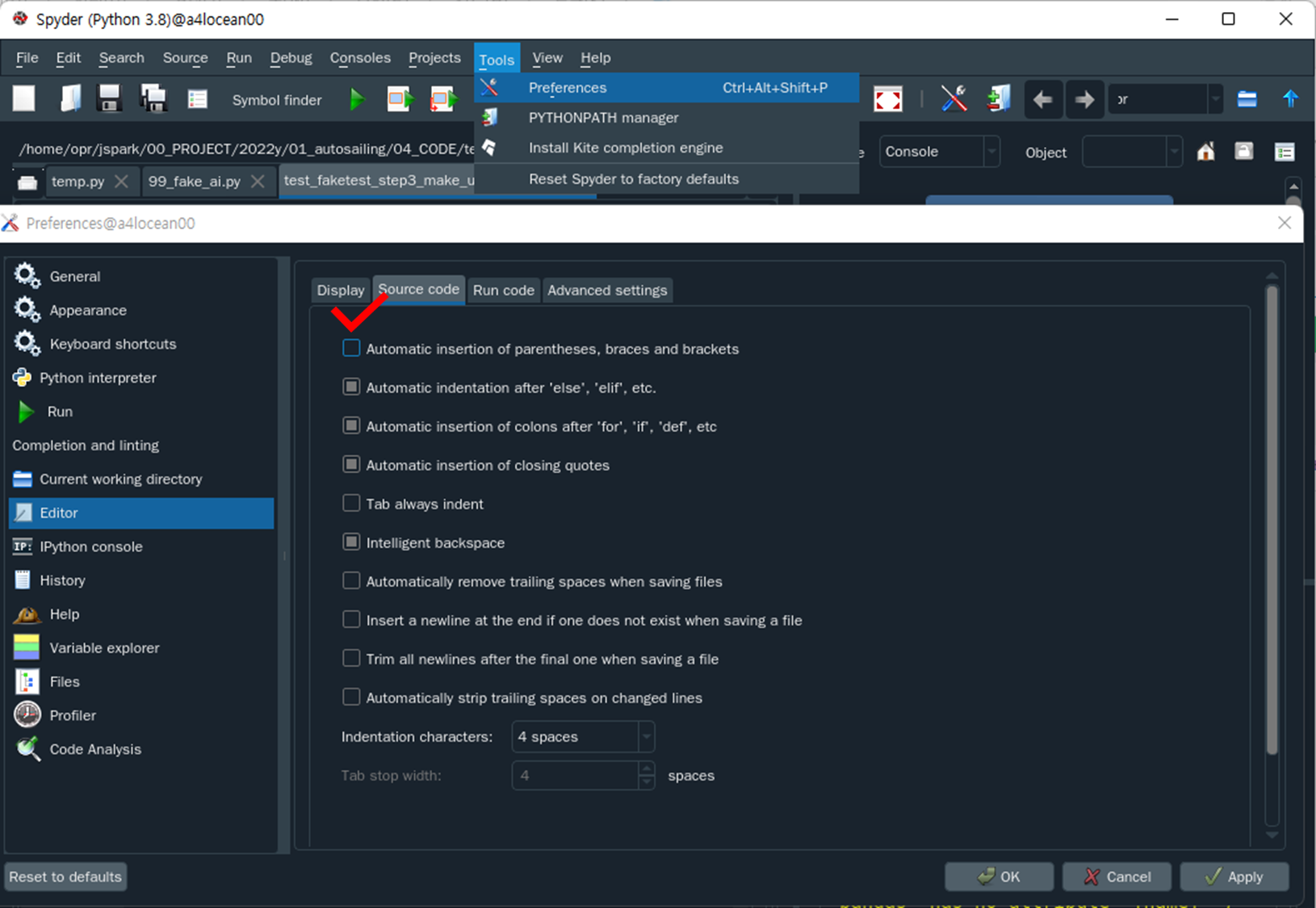Open the Consoles menu
Screen dimensions: 1316x908
tap(360, 58)
